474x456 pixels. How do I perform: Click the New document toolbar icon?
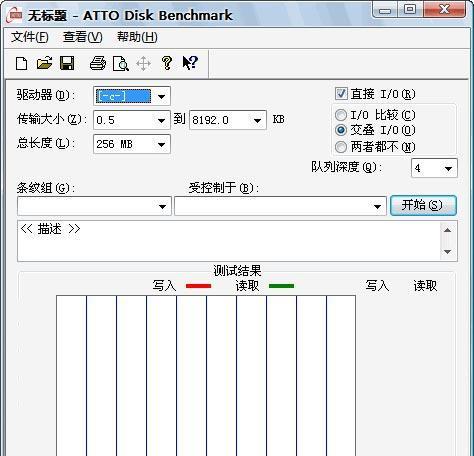tap(22, 63)
